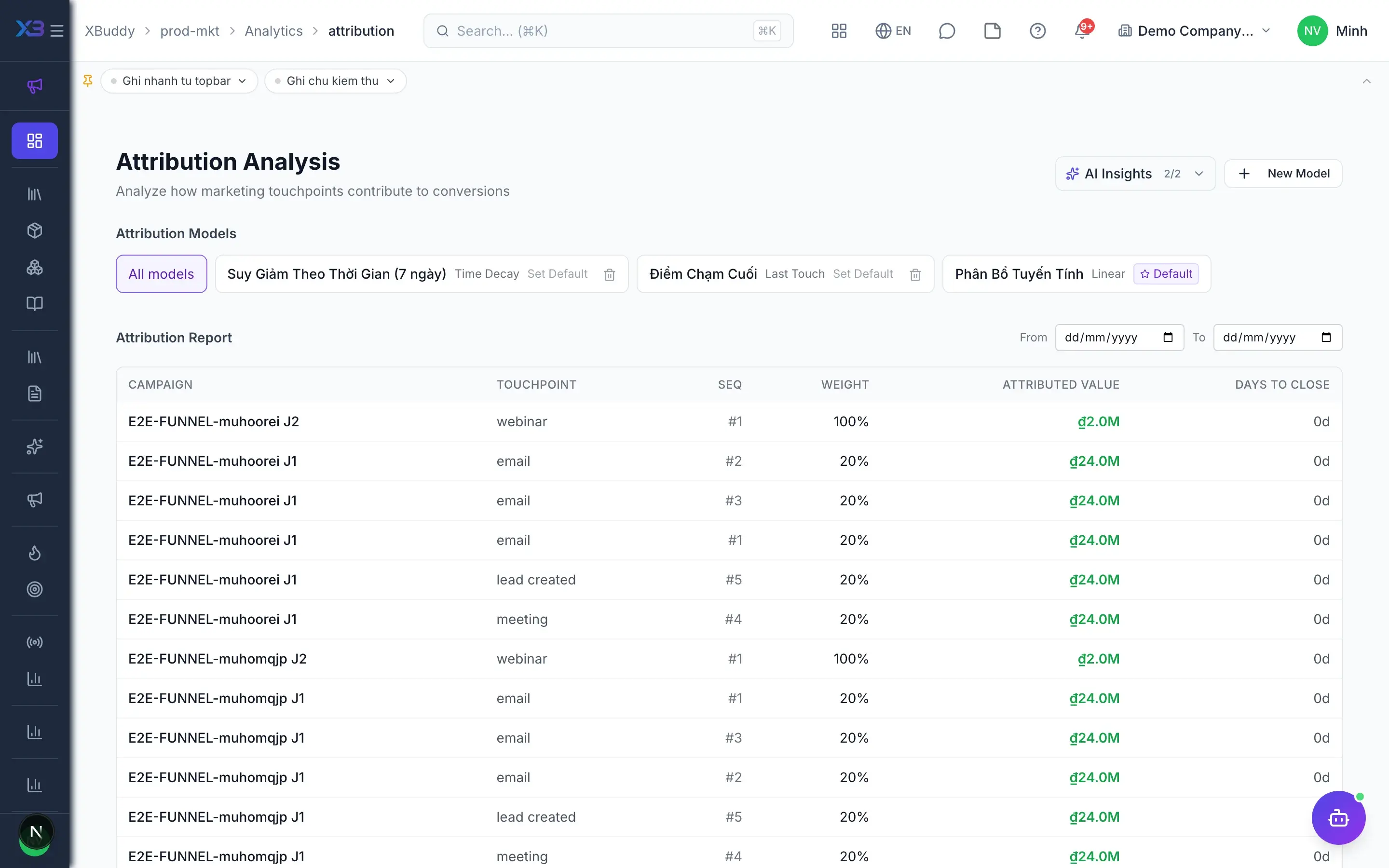Click the document file icon in sidebar
This screenshot has width=1389, height=868.
[x=34, y=394]
